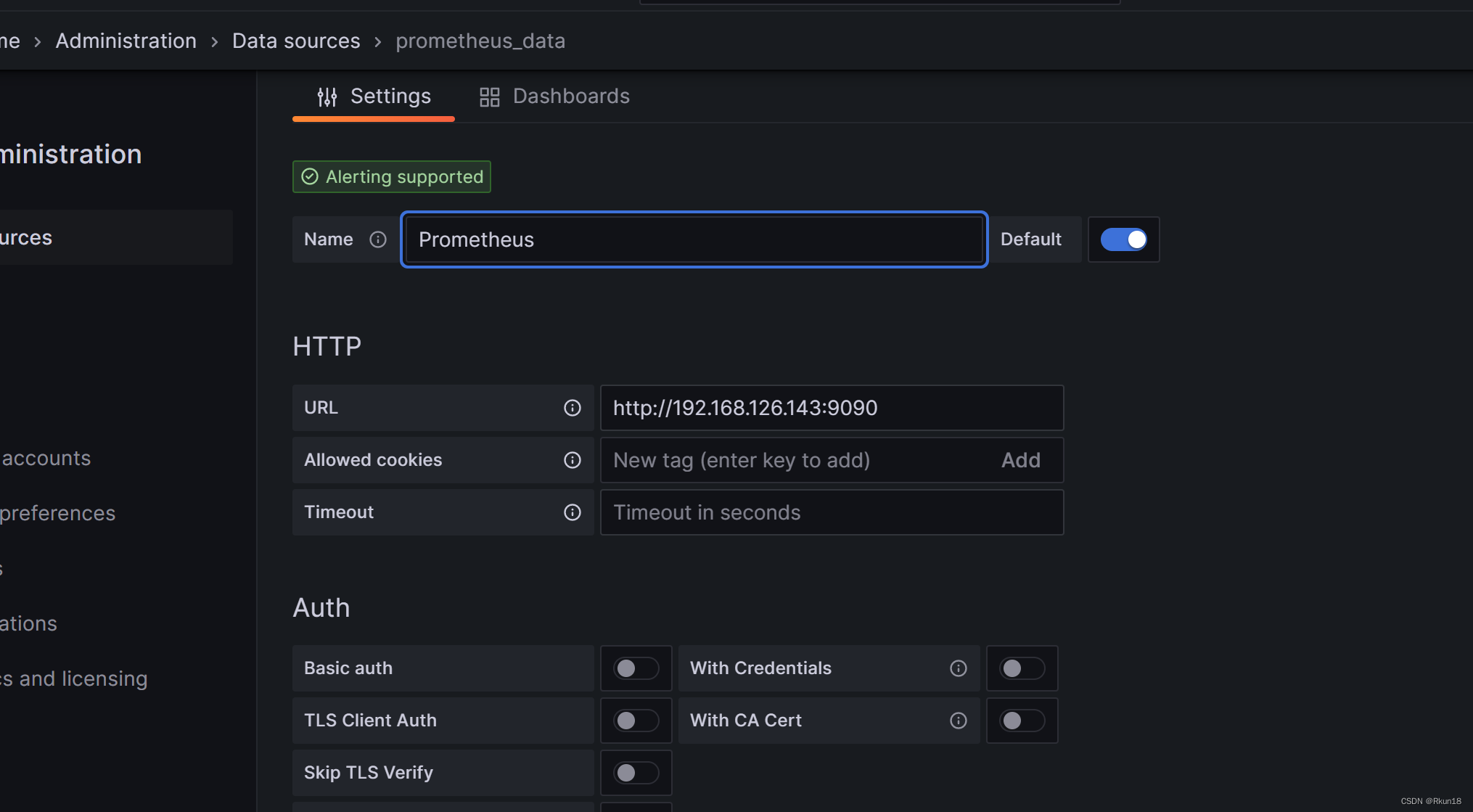Click the Dashboards tab icon
This screenshot has height=812, width=1473.
[489, 95]
